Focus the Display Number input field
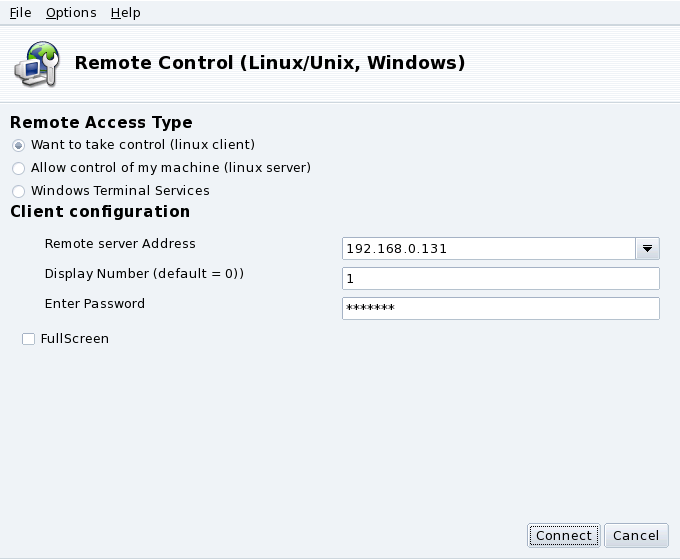 (500, 278)
